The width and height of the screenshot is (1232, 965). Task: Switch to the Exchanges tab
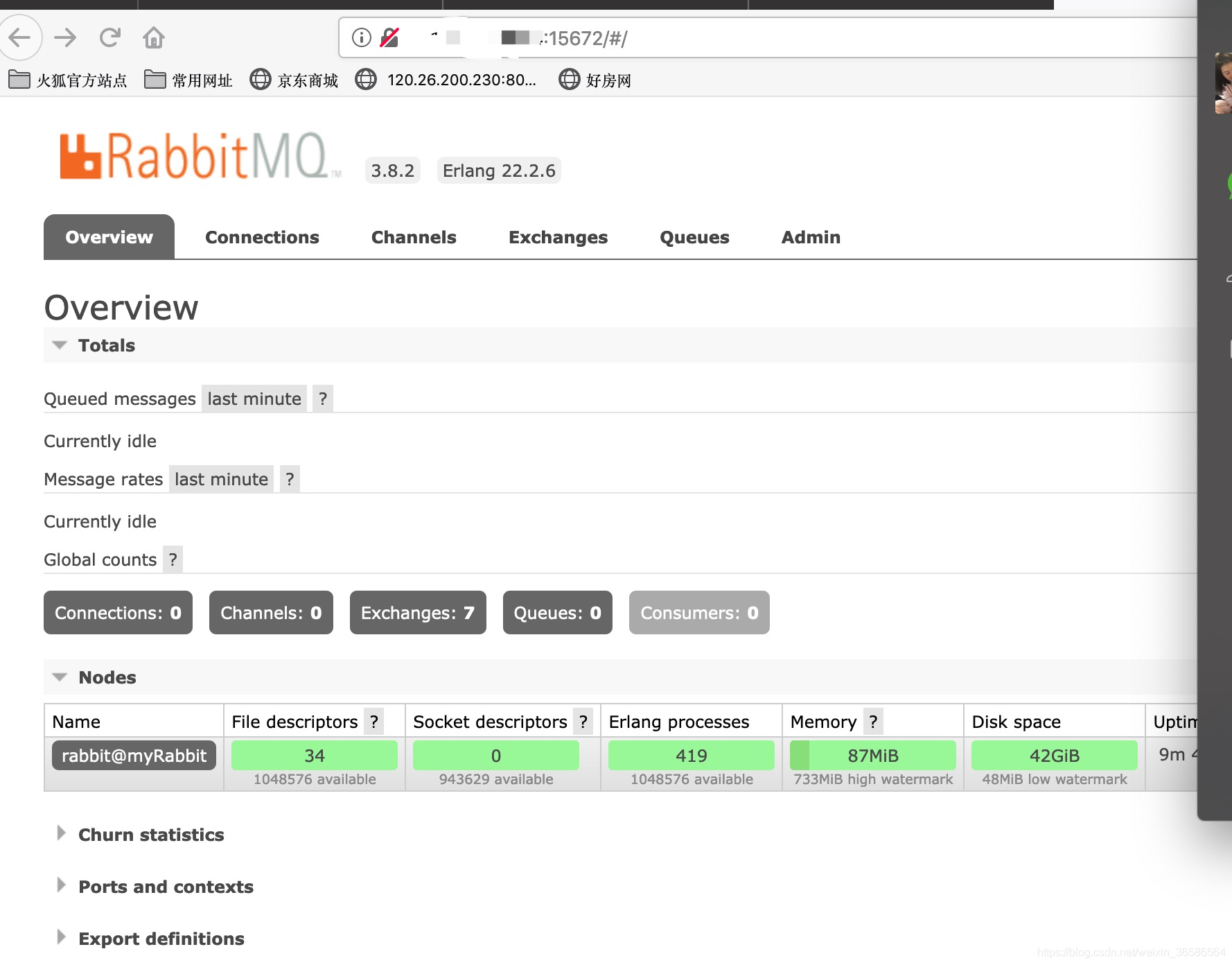pos(558,237)
